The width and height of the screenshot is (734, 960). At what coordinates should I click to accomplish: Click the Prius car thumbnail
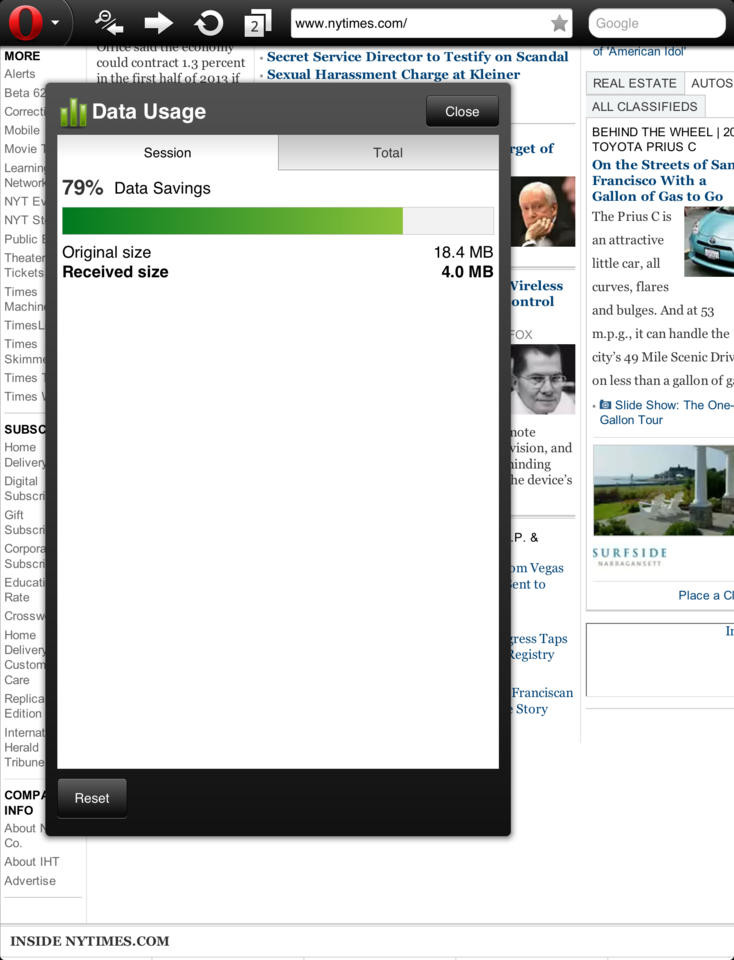coord(709,241)
